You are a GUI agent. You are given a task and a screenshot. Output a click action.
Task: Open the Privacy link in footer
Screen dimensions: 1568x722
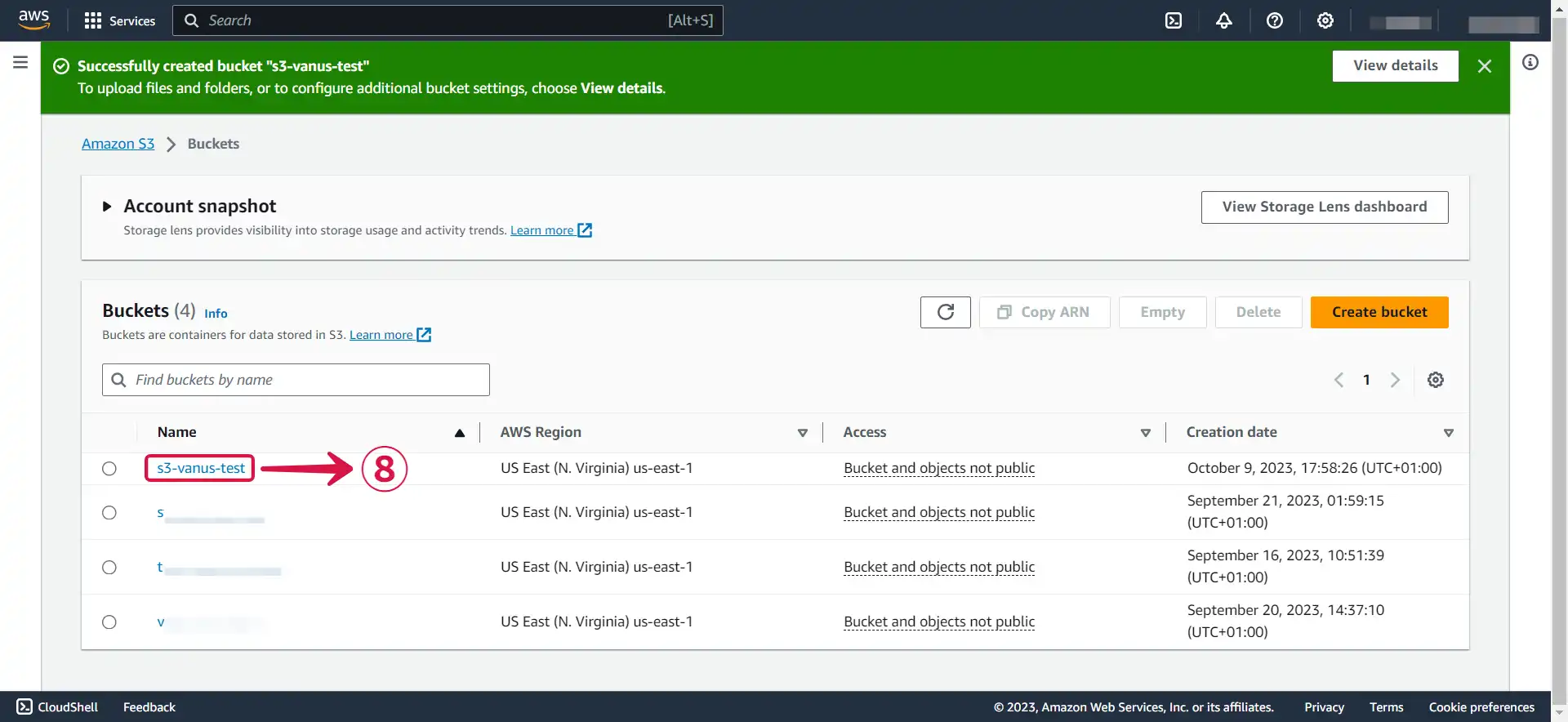pos(1324,706)
